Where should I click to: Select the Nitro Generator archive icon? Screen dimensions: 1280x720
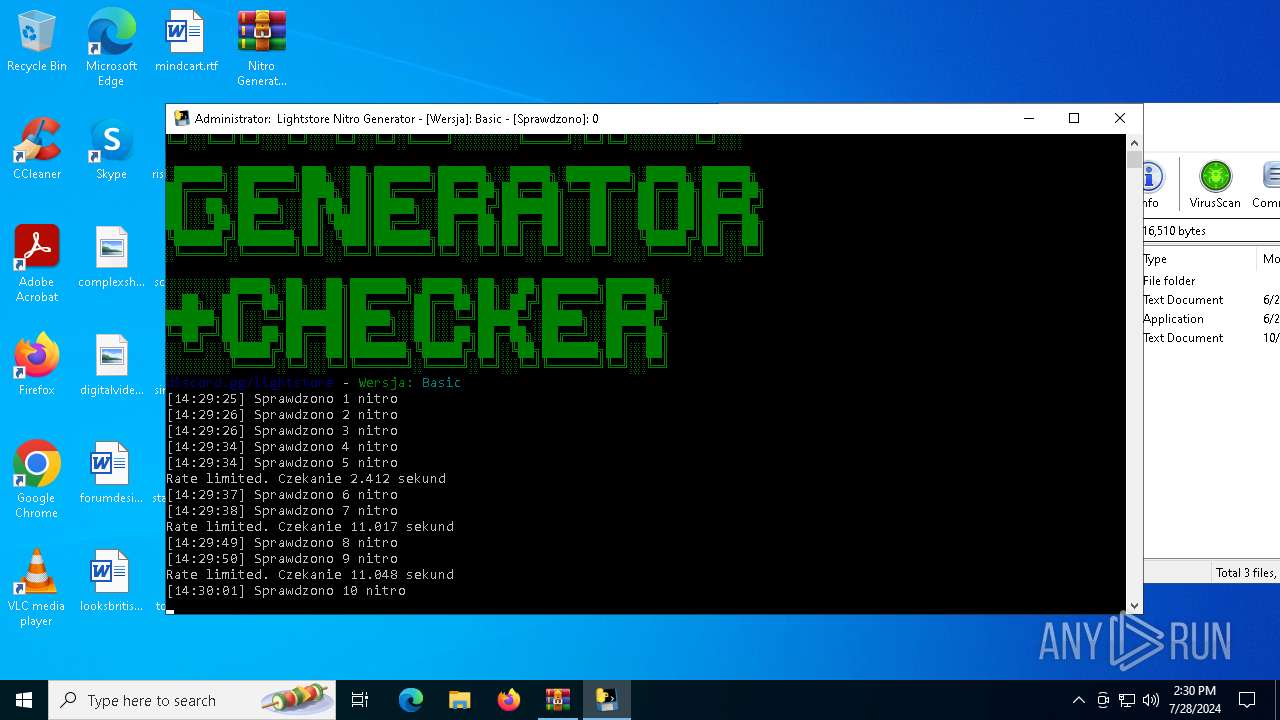click(262, 47)
